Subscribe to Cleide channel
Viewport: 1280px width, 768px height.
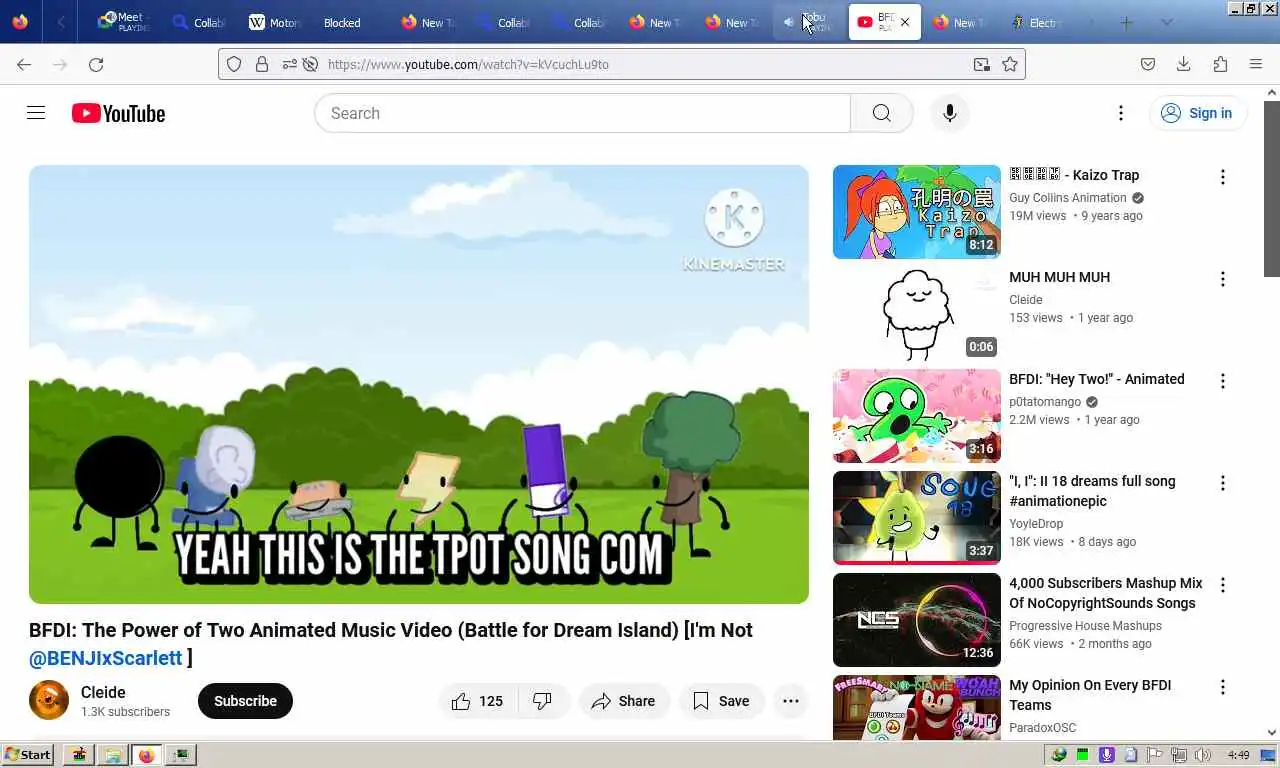tap(245, 701)
